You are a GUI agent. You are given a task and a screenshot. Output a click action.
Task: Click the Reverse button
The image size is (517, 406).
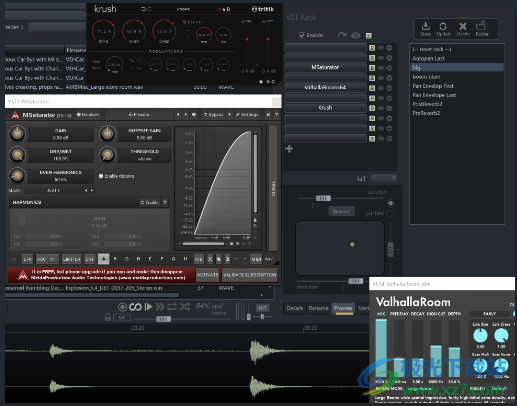click(x=341, y=211)
